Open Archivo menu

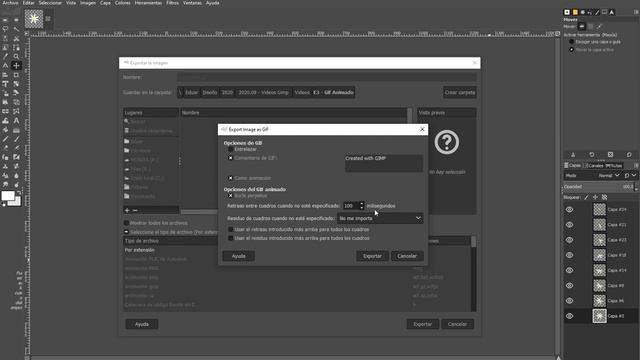coord(10,3)
